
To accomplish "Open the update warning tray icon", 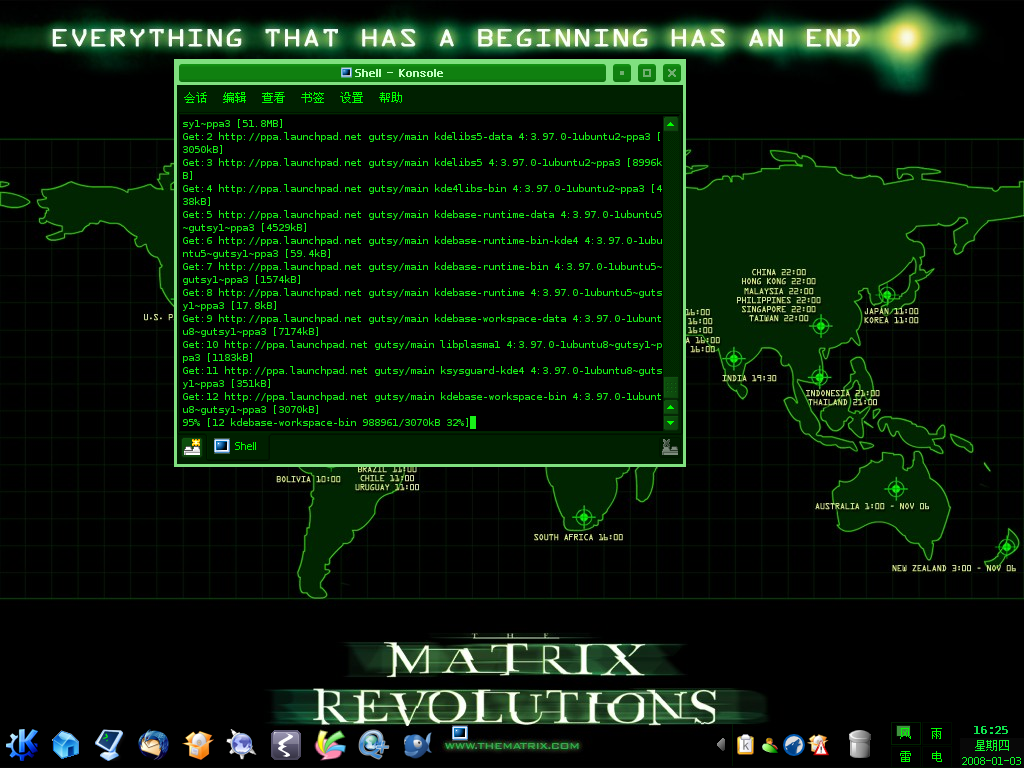I will pyautogui.click(x=818, y=744).
